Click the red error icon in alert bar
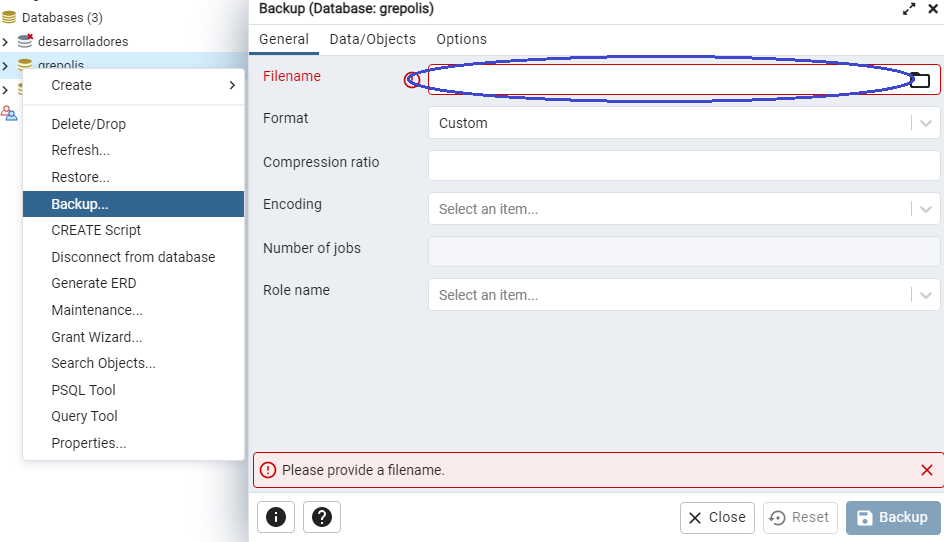The image size is (944, 542). pyautogui.click(x=267, y=470)
